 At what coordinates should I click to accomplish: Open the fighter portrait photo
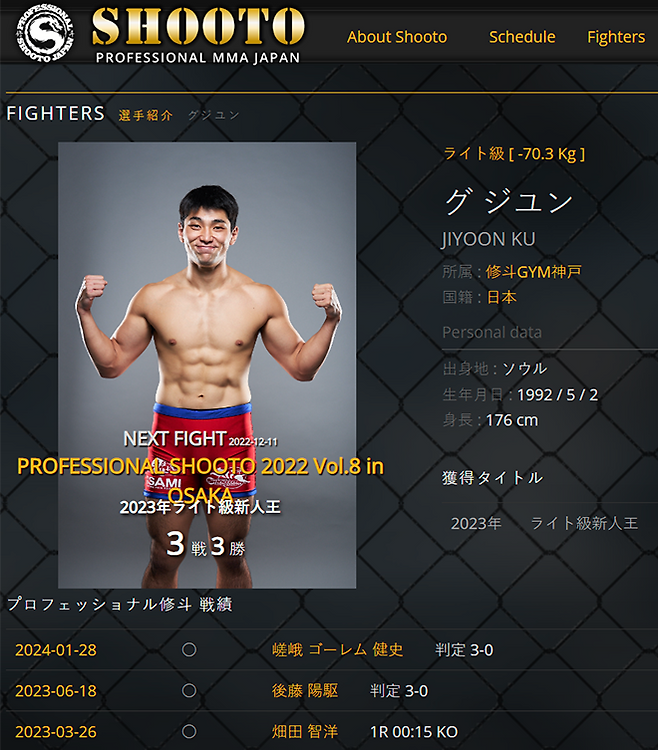click(207, 365)
